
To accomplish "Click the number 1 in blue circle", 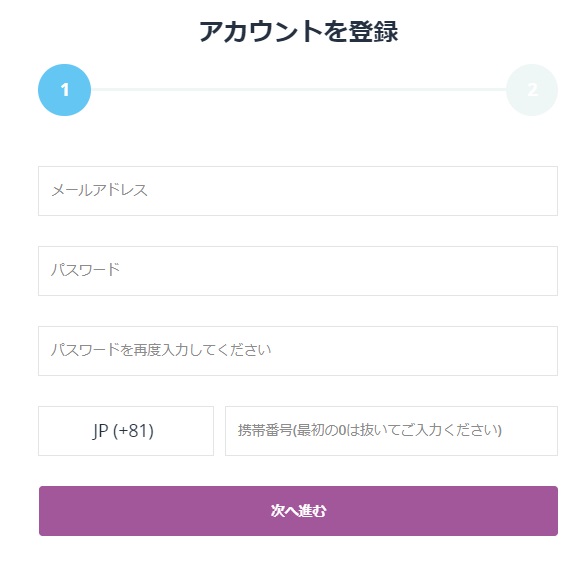I will coord(65,90).
